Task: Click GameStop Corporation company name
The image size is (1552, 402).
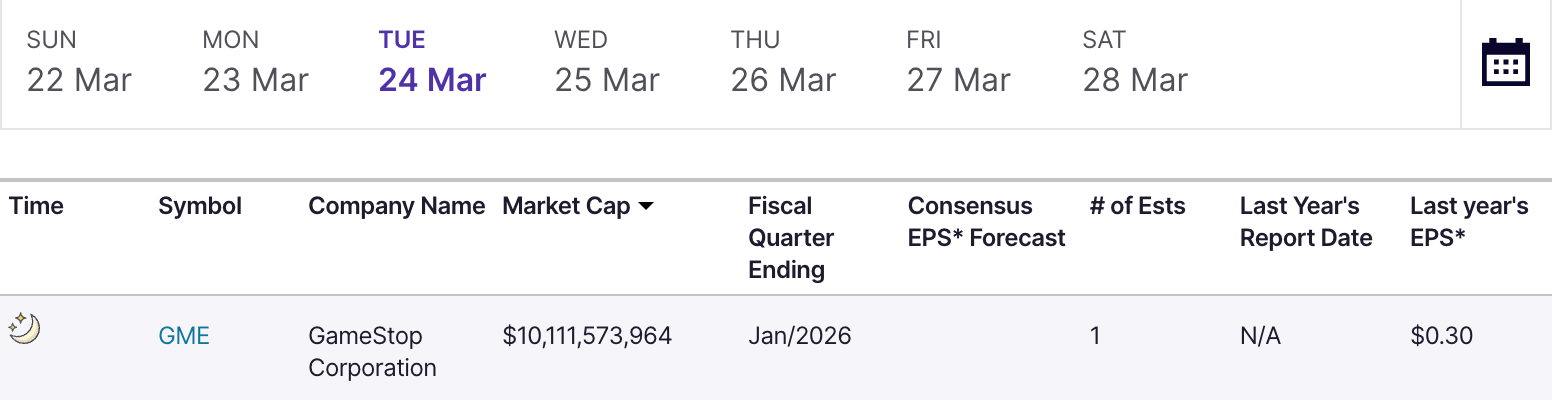Action: [372, 352]
